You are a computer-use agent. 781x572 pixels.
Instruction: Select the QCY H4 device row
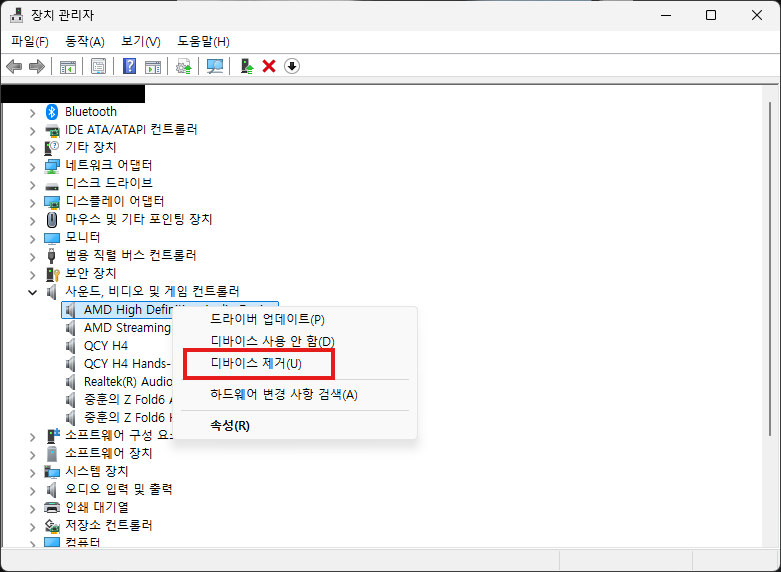(x=97, y=346)
